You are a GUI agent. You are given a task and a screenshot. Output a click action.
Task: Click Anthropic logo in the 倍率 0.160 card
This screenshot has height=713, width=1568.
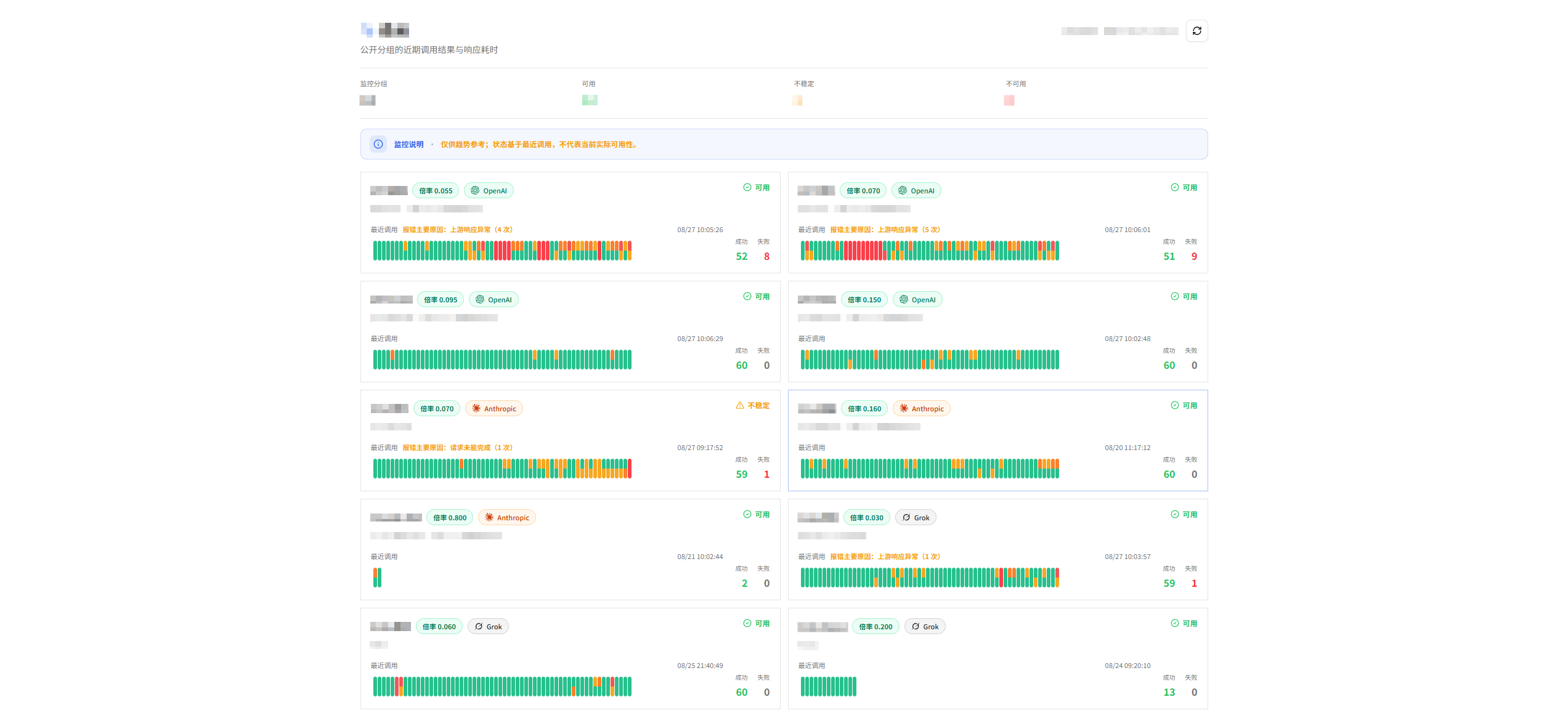[x=904, y=409]
